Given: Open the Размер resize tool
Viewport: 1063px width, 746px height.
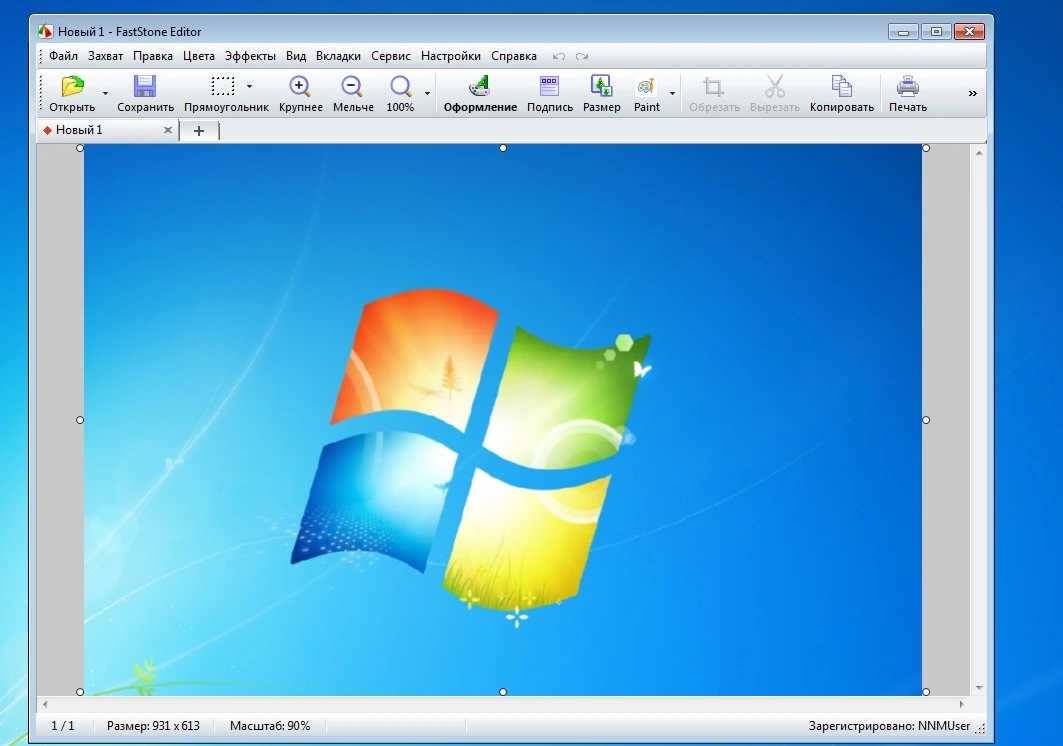Looking at the screenshot, I should click(x=601, y=87).
